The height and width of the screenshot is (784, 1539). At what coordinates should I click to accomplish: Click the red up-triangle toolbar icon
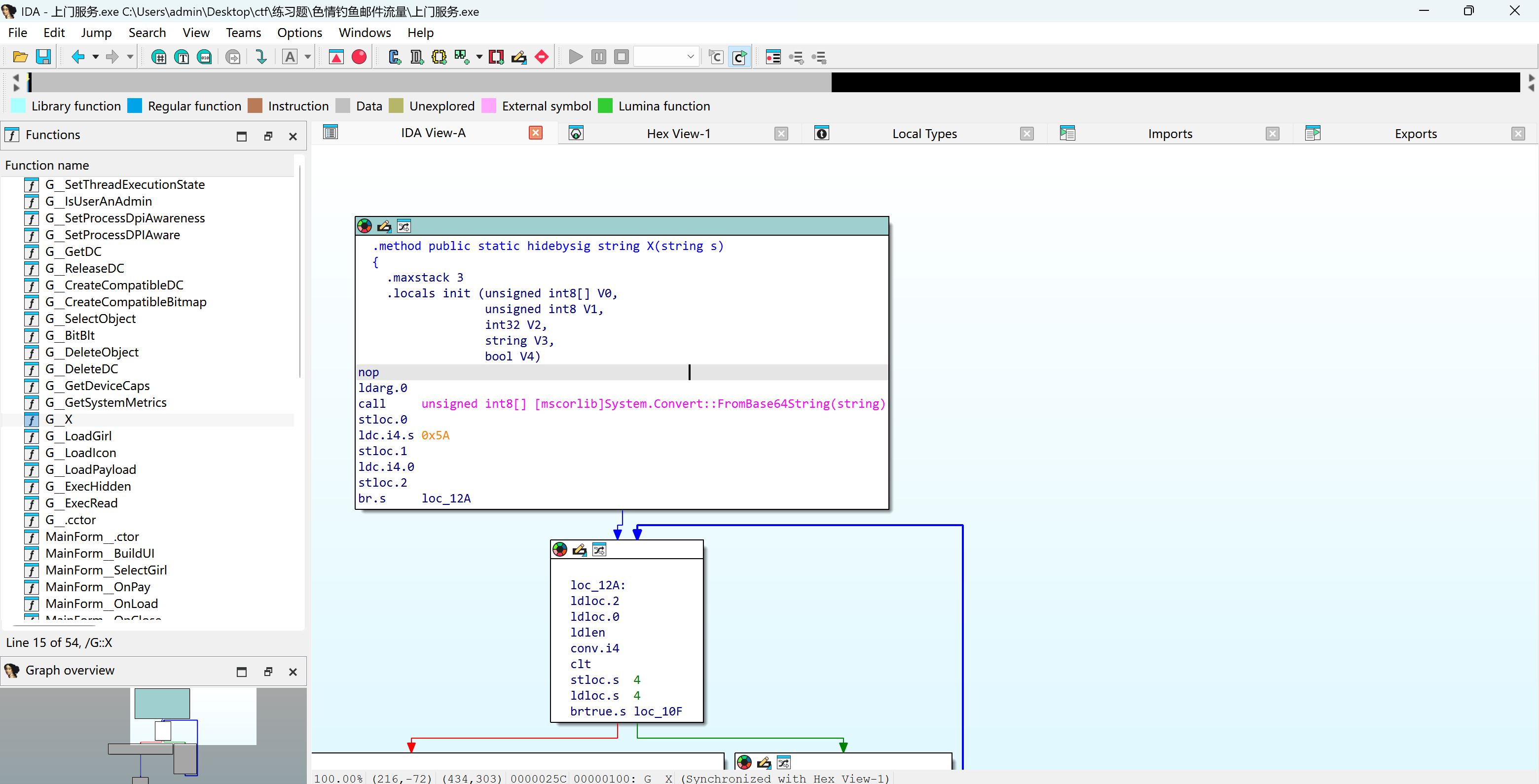[x=336, y=57]
